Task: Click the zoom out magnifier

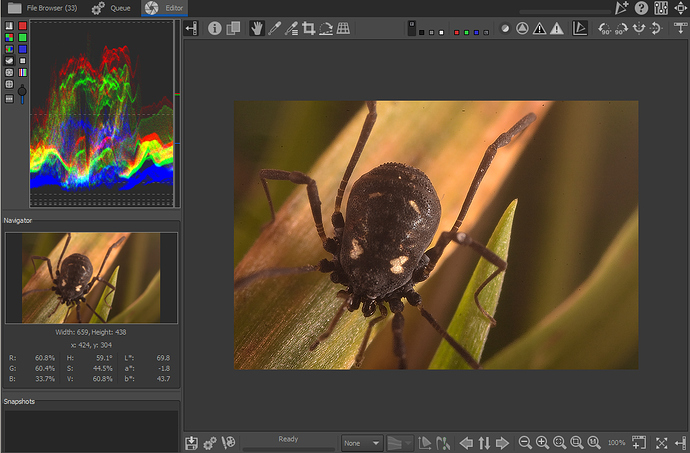Action: (x=525, y=442)
